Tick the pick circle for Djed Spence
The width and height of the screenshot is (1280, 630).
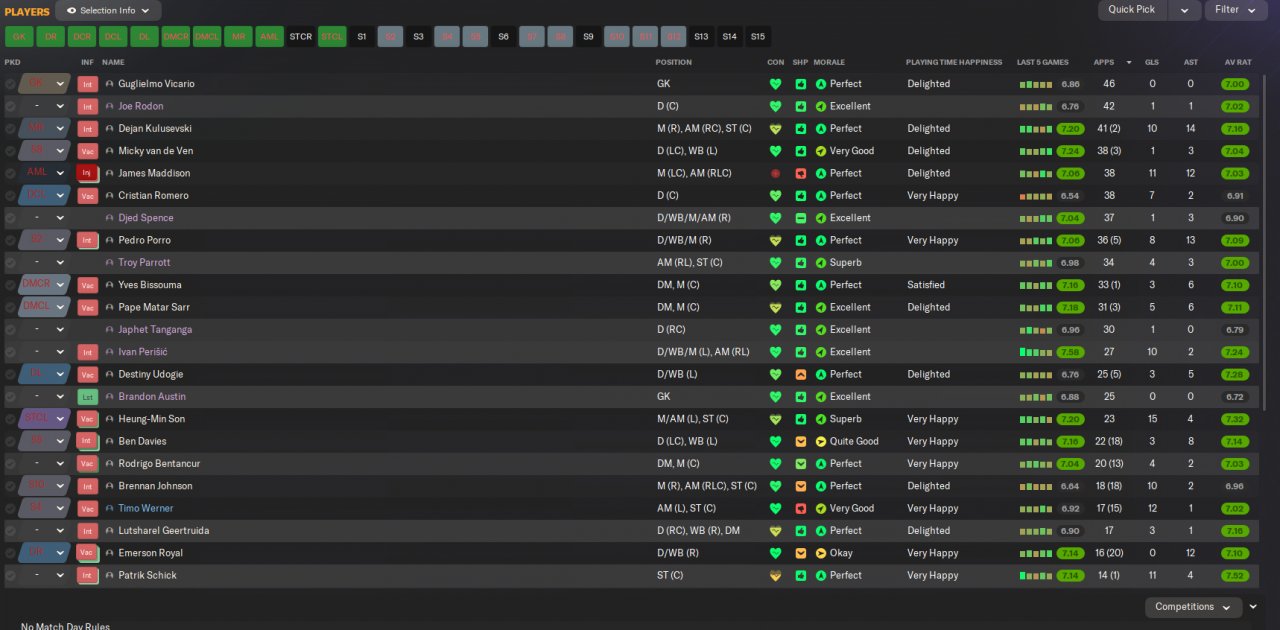point(10,218)
